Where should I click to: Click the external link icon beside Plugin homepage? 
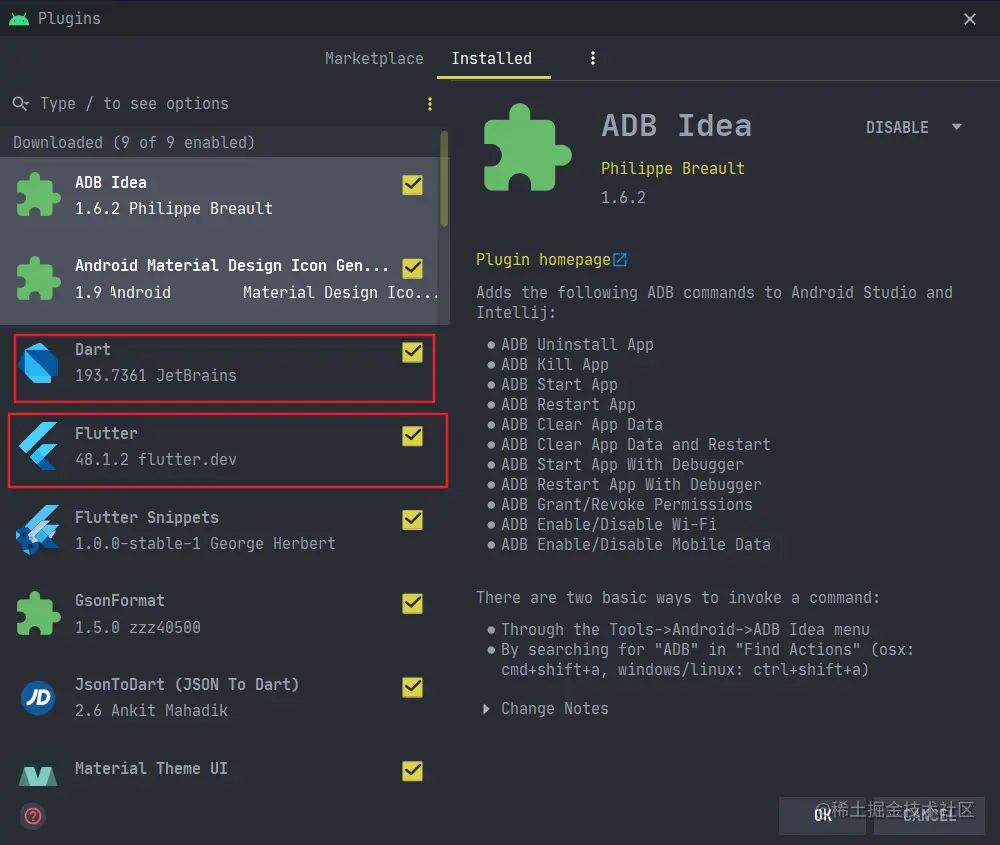click(620, 260)
